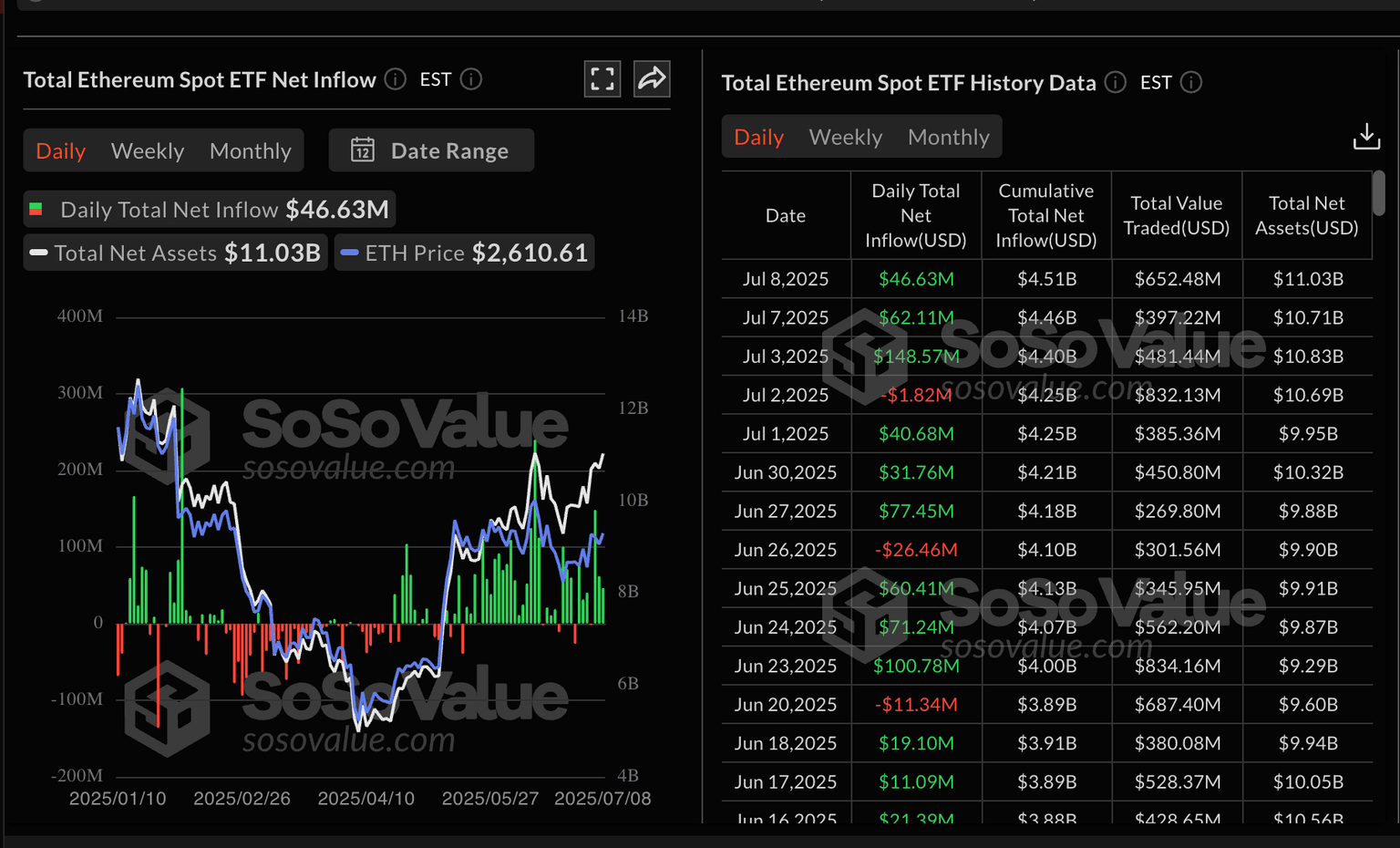Switch chart to Monthly view

251,150
